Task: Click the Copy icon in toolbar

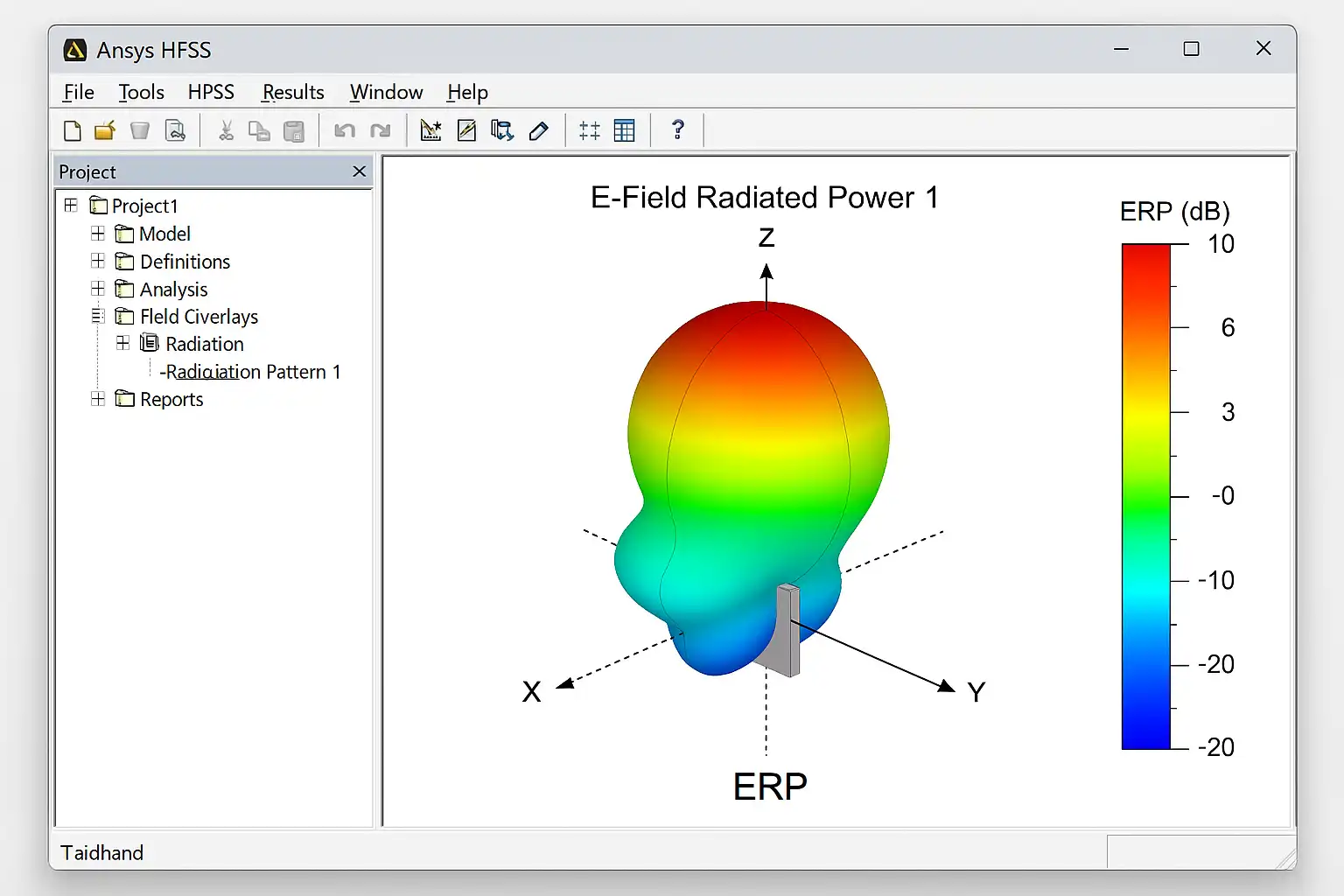Action: (259, 131)
